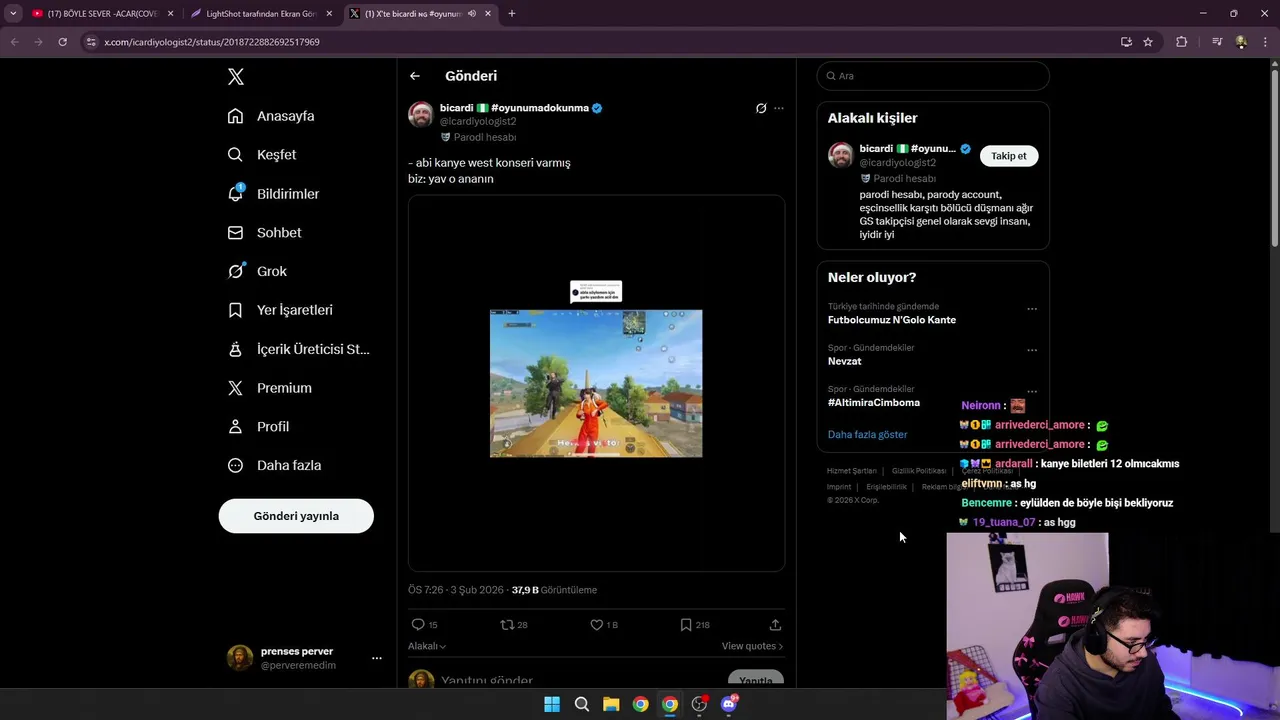The image size is (1280, 720).
Task: Open Windows taskbar search
Action: pyautogui.click(x=581, y=704)
